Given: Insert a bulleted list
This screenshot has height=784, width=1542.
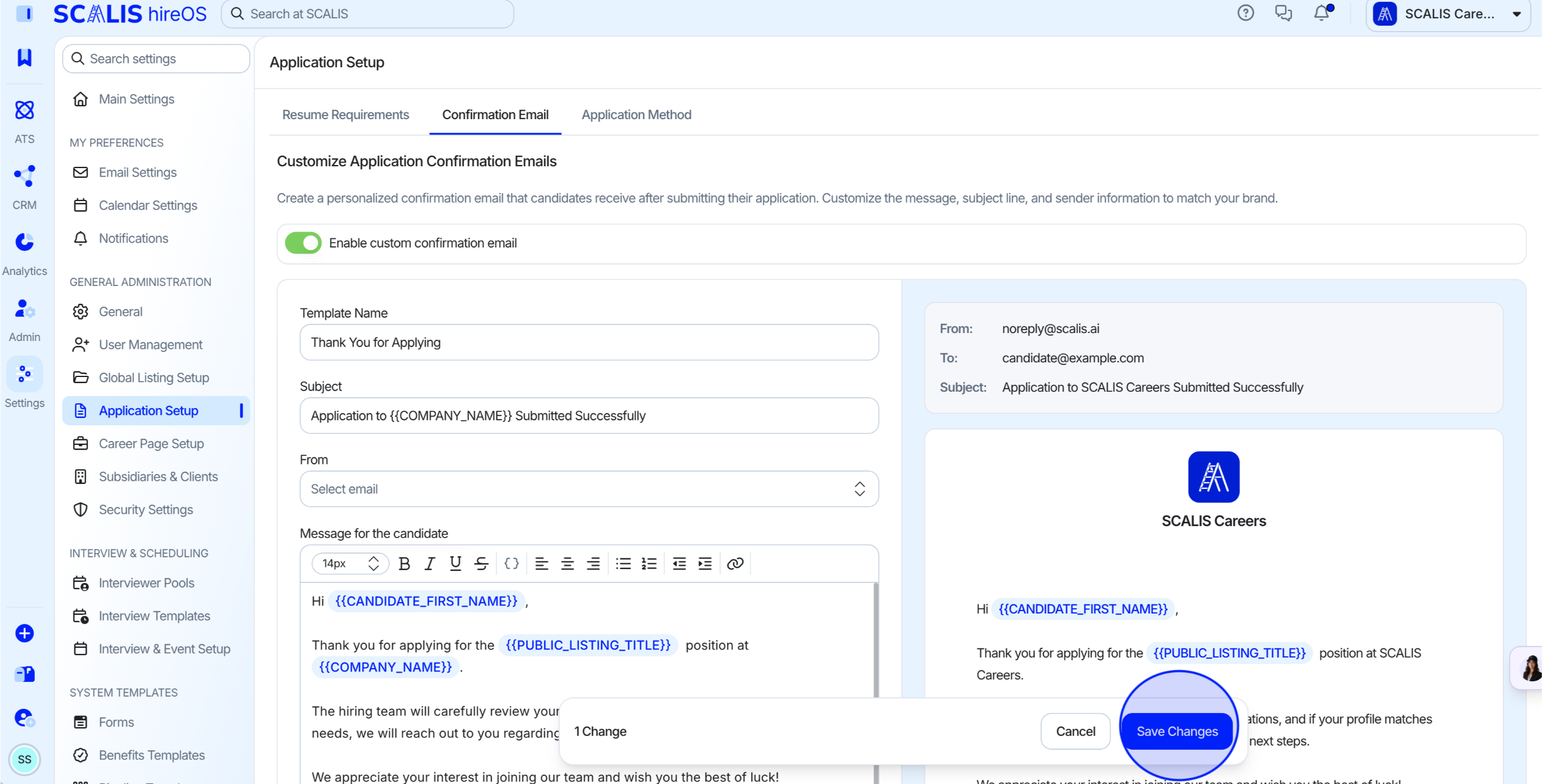Looking at the screenshot, I should tap(623, 563).
